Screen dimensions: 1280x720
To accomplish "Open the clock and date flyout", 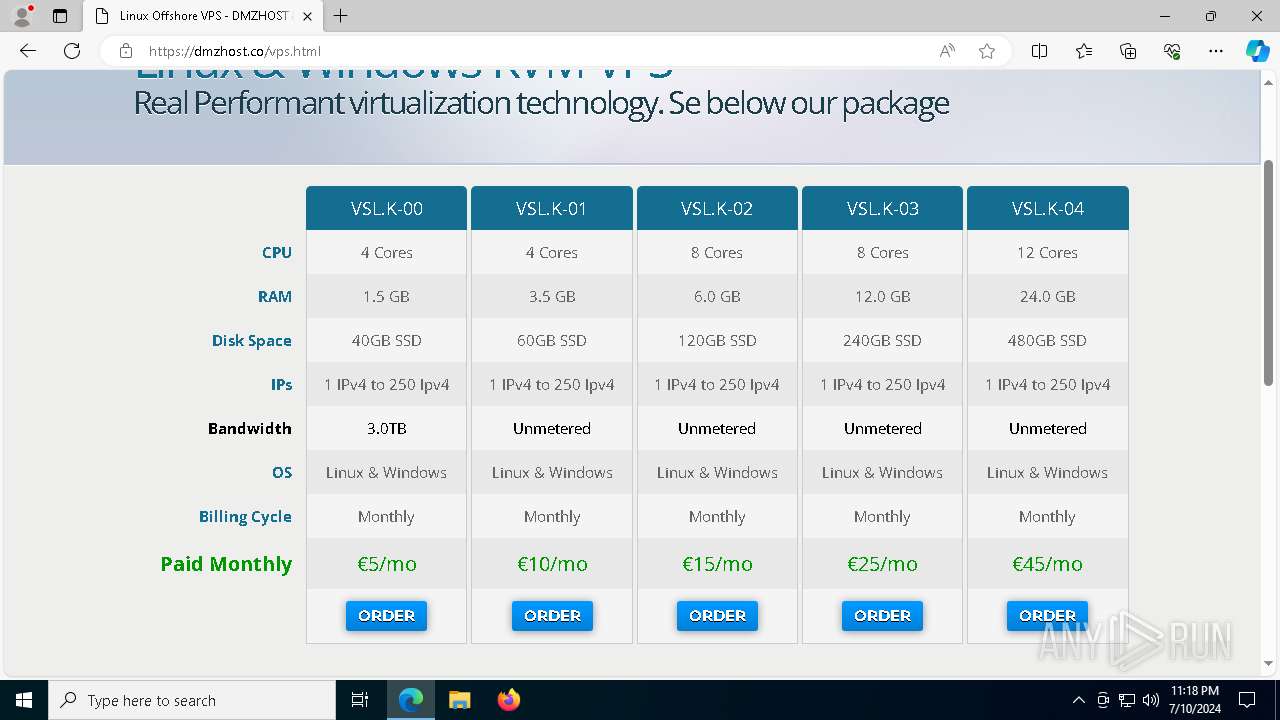I will pyautogui.click(x=1195, y=700).
